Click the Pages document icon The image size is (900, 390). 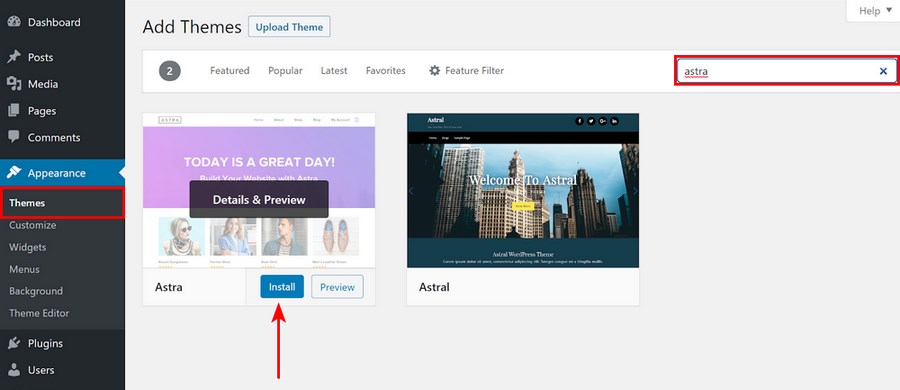14,110
